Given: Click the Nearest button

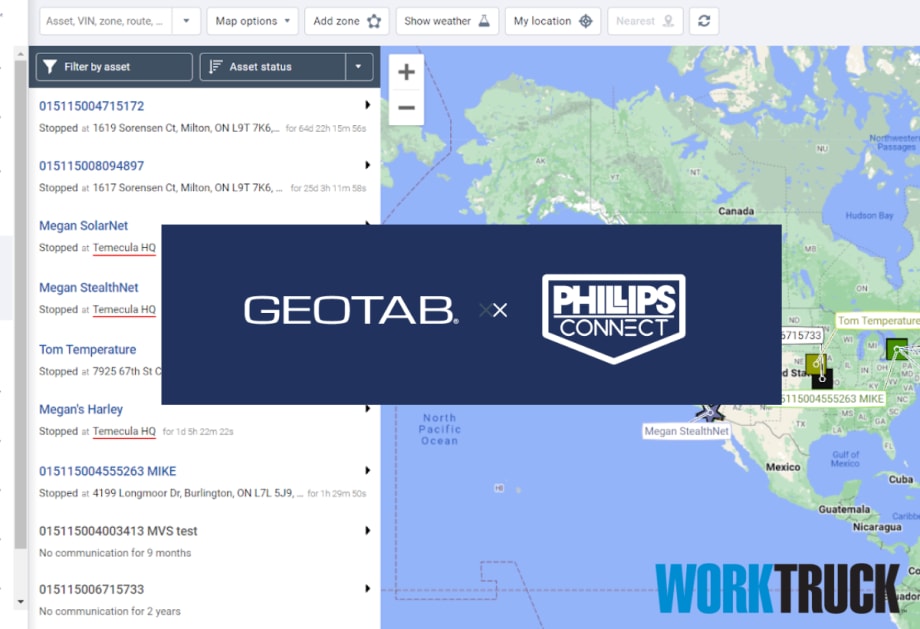Looking at the screenshot, I should 645,21.
